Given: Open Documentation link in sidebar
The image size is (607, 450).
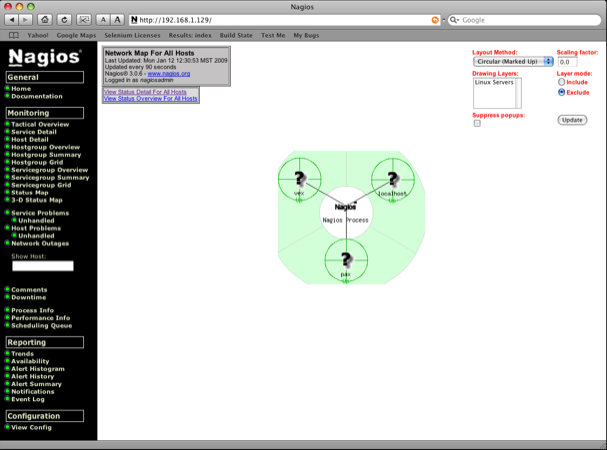Looking at the screenshot, I should 37,96.
